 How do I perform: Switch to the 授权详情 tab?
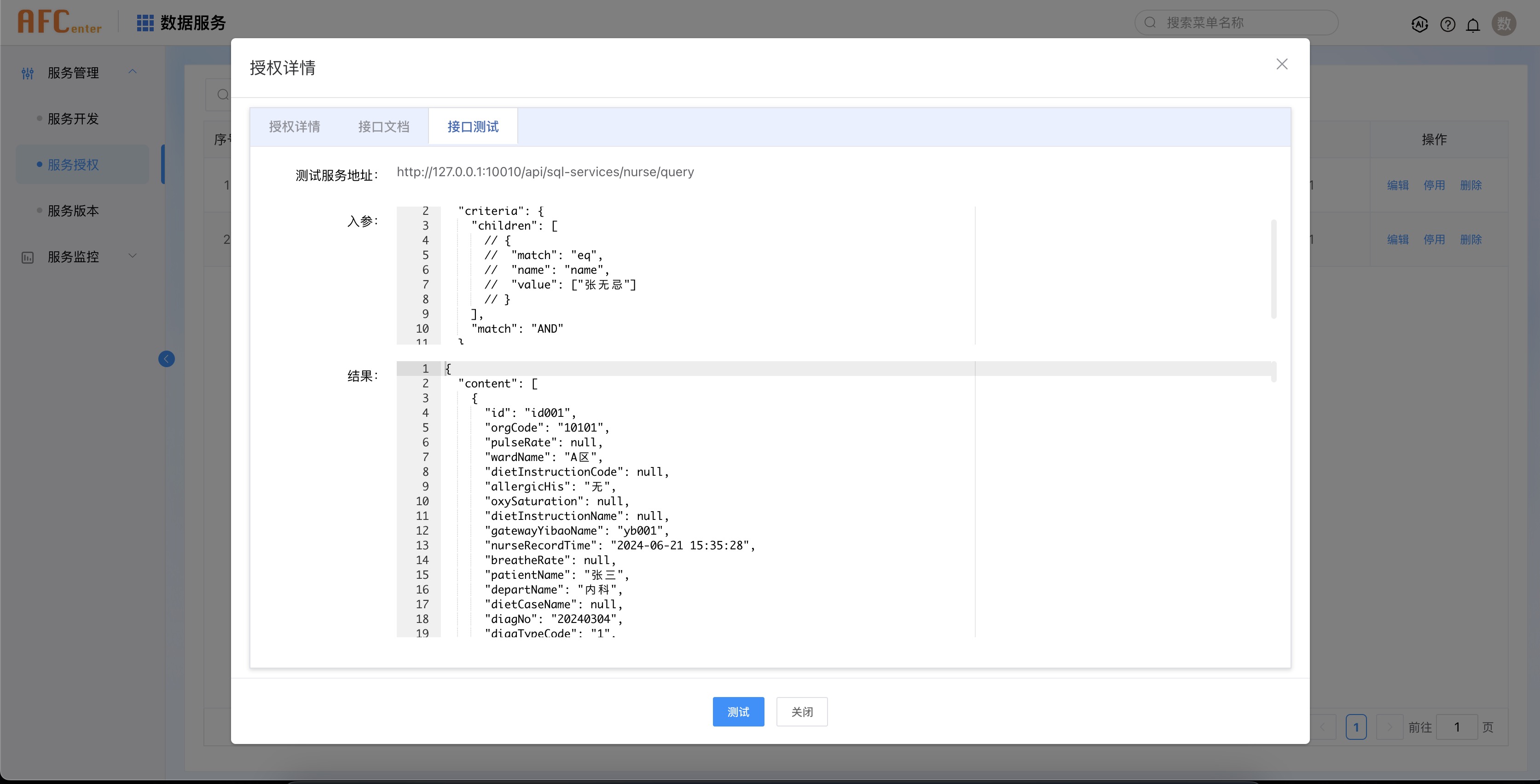294,127
